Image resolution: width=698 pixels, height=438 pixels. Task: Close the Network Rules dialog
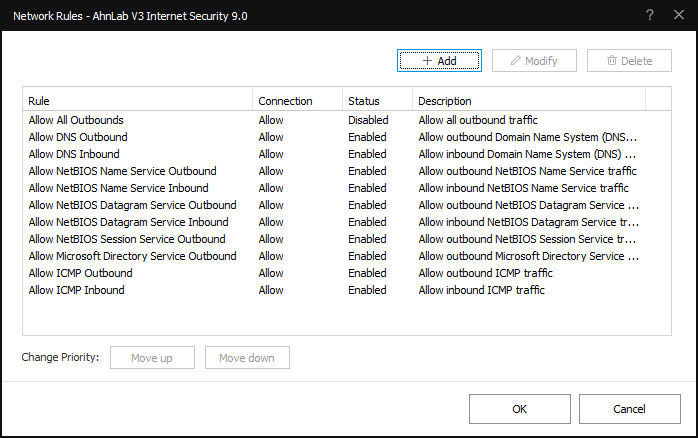click(679, 15)
